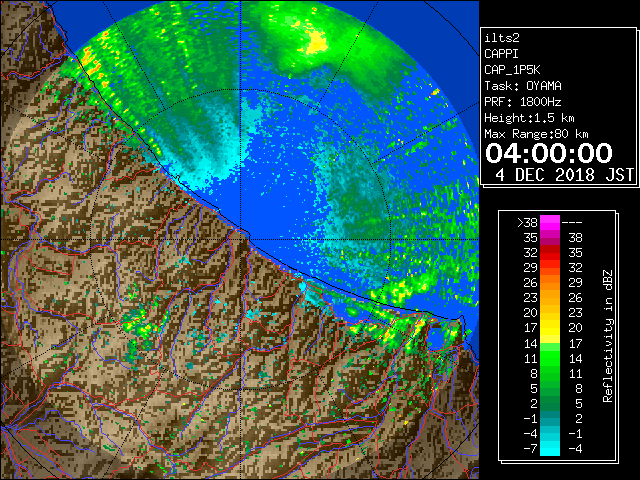Click the '---' legend label
Viewport: 640px width, 480px height.
(x=572, y=223)
